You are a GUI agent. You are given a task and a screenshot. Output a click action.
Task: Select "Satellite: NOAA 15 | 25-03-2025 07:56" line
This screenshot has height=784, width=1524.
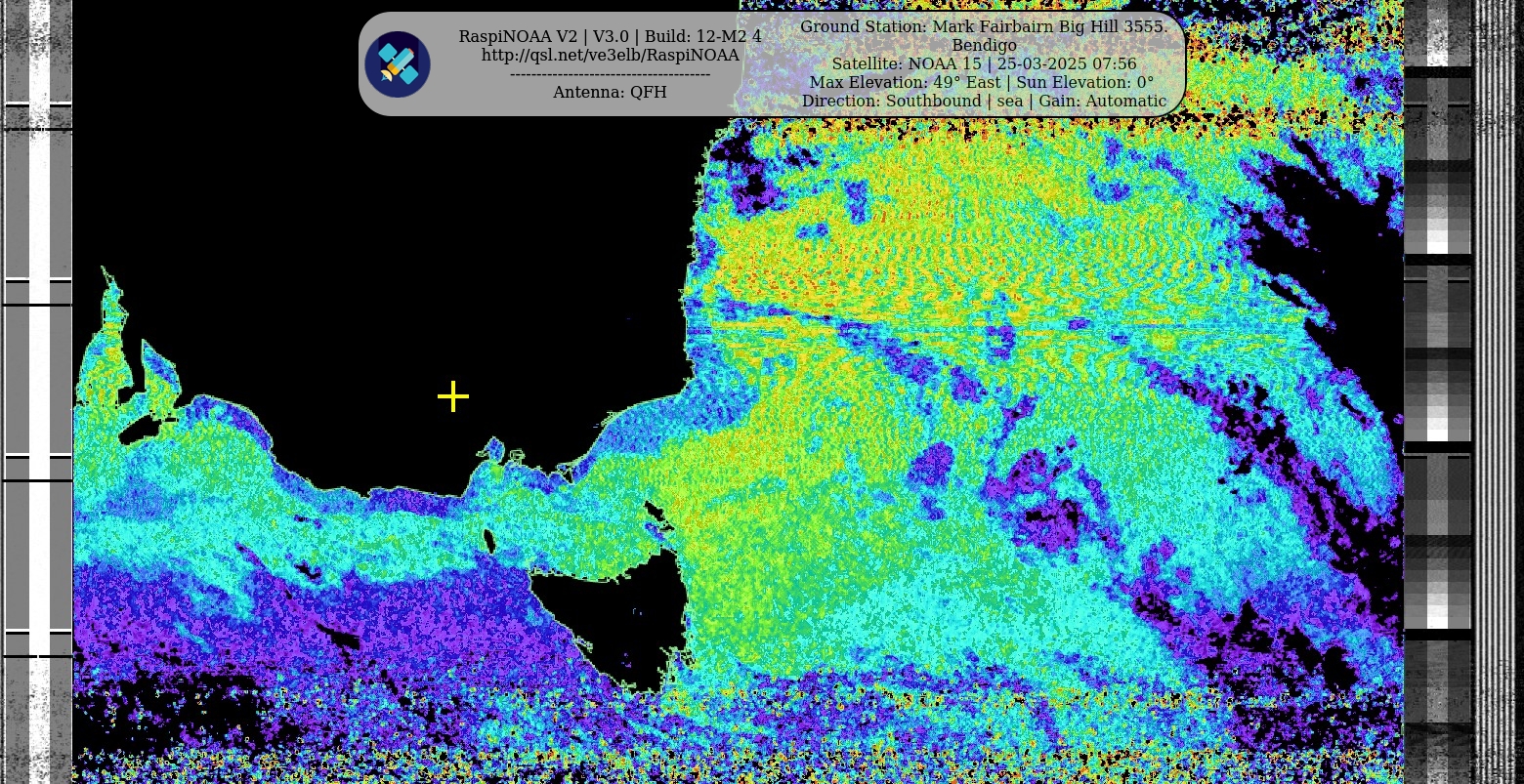pos(984,63)
